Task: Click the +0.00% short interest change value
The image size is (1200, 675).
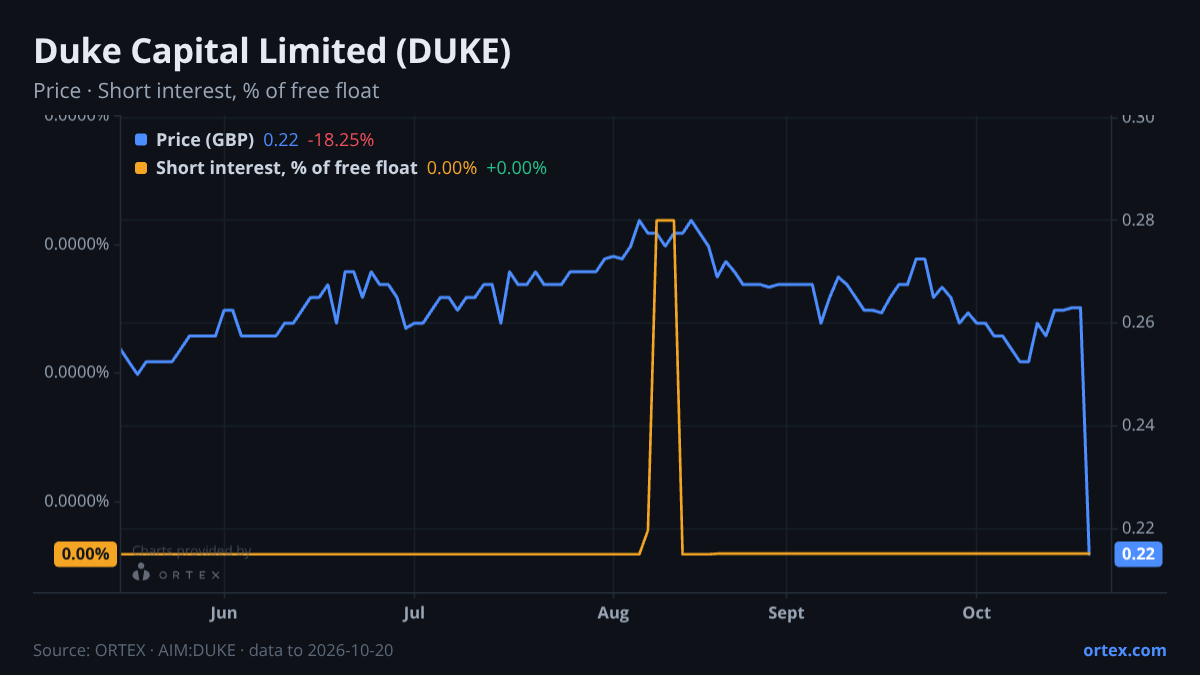Action: pos(516,168)
